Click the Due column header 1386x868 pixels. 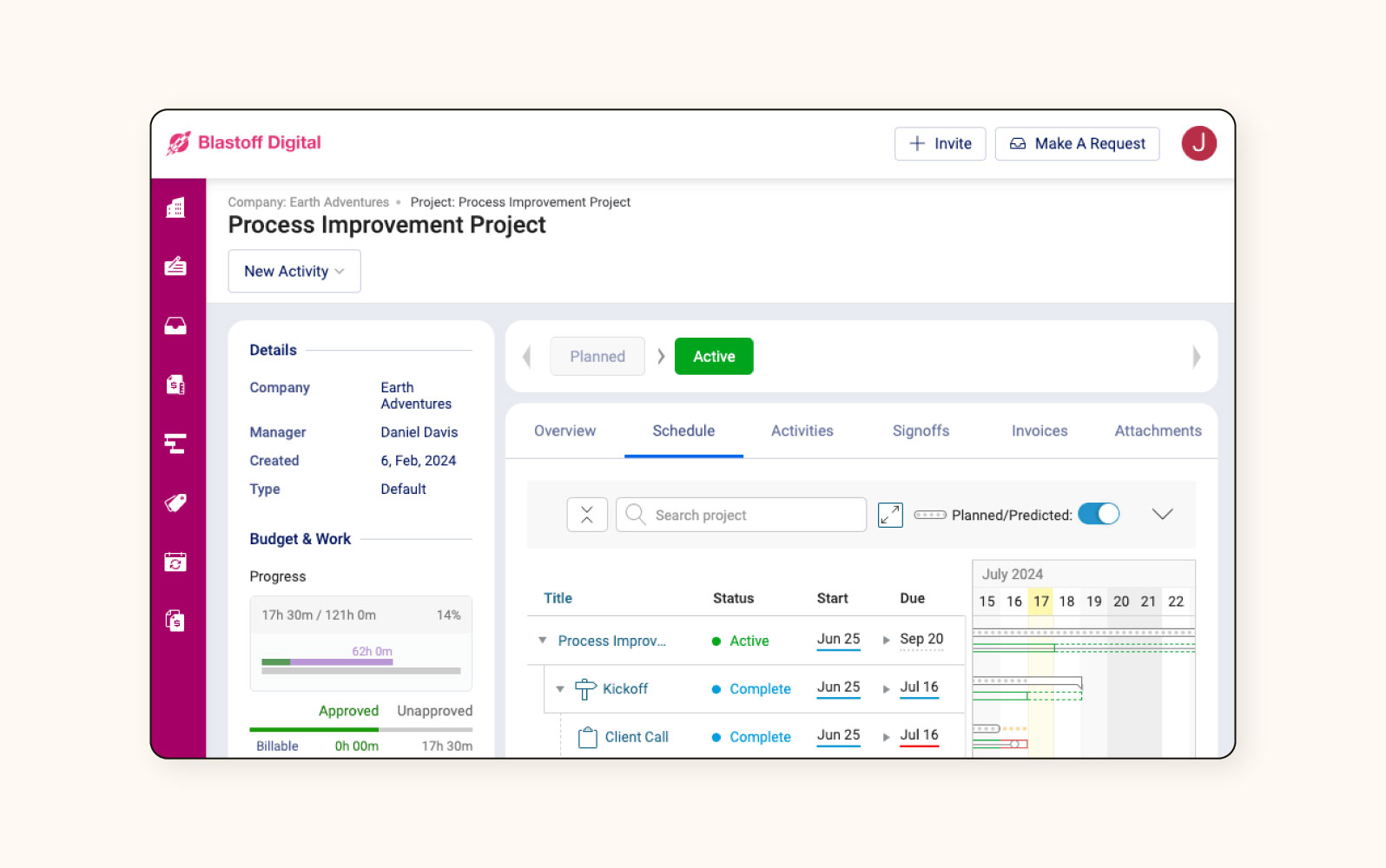pyautogui.click(x=912, y=598)
